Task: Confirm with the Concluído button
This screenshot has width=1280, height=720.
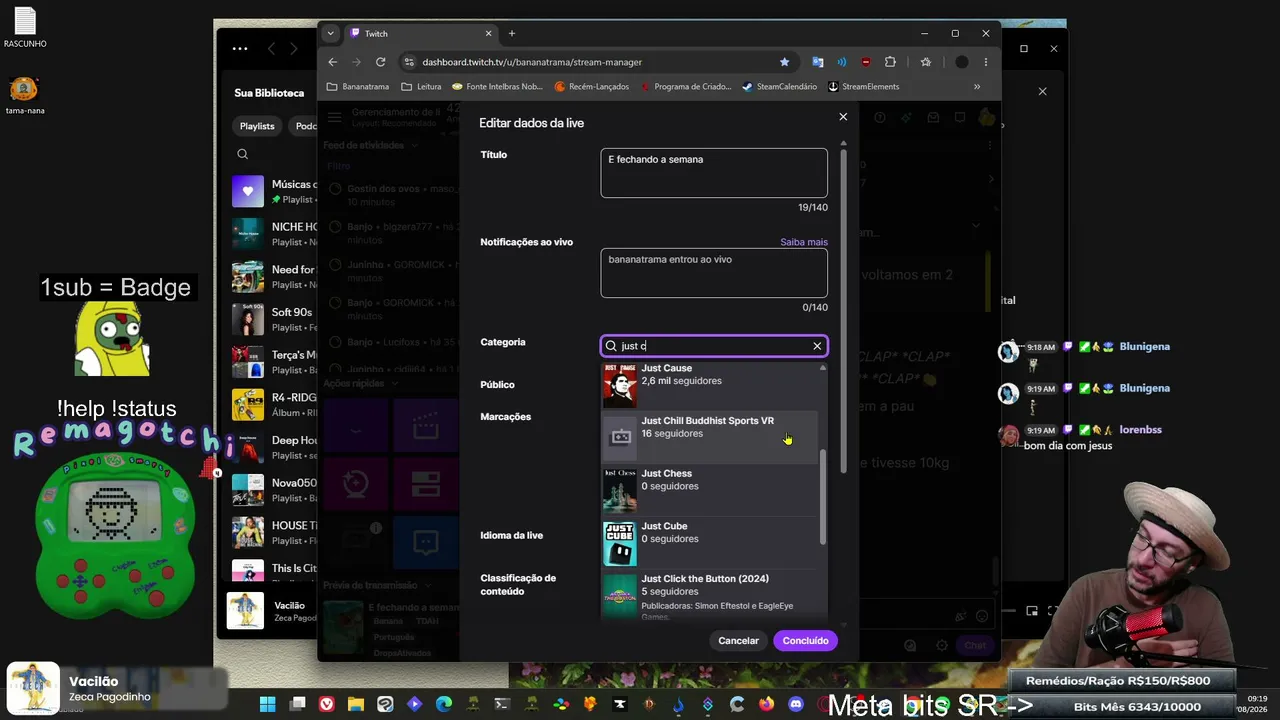Action: click(805, 640)
